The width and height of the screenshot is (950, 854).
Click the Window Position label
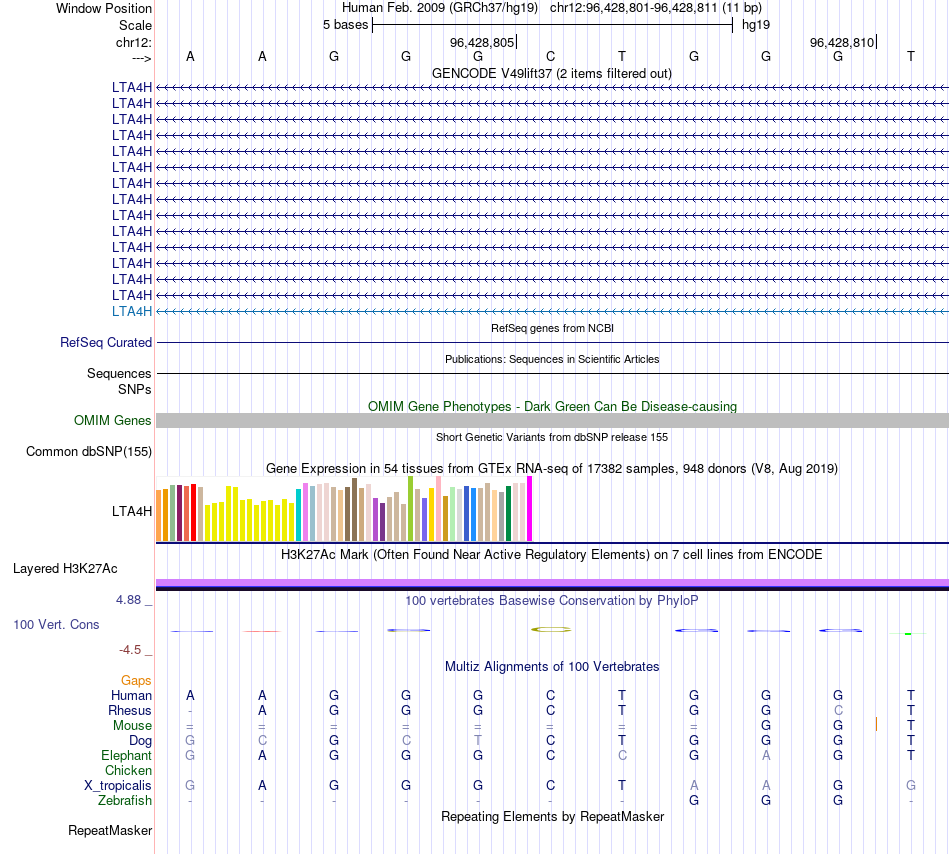[104, 8]
